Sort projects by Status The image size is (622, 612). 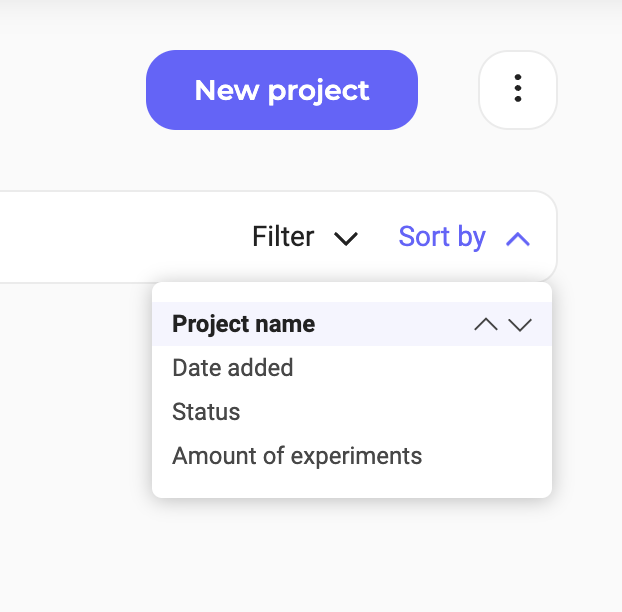(206, 412)
